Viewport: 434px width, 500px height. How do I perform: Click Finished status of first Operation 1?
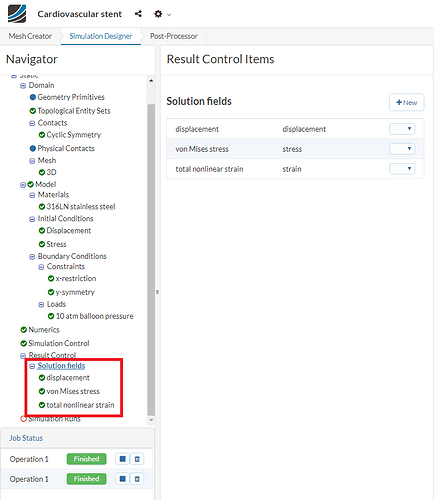[86, 459]
